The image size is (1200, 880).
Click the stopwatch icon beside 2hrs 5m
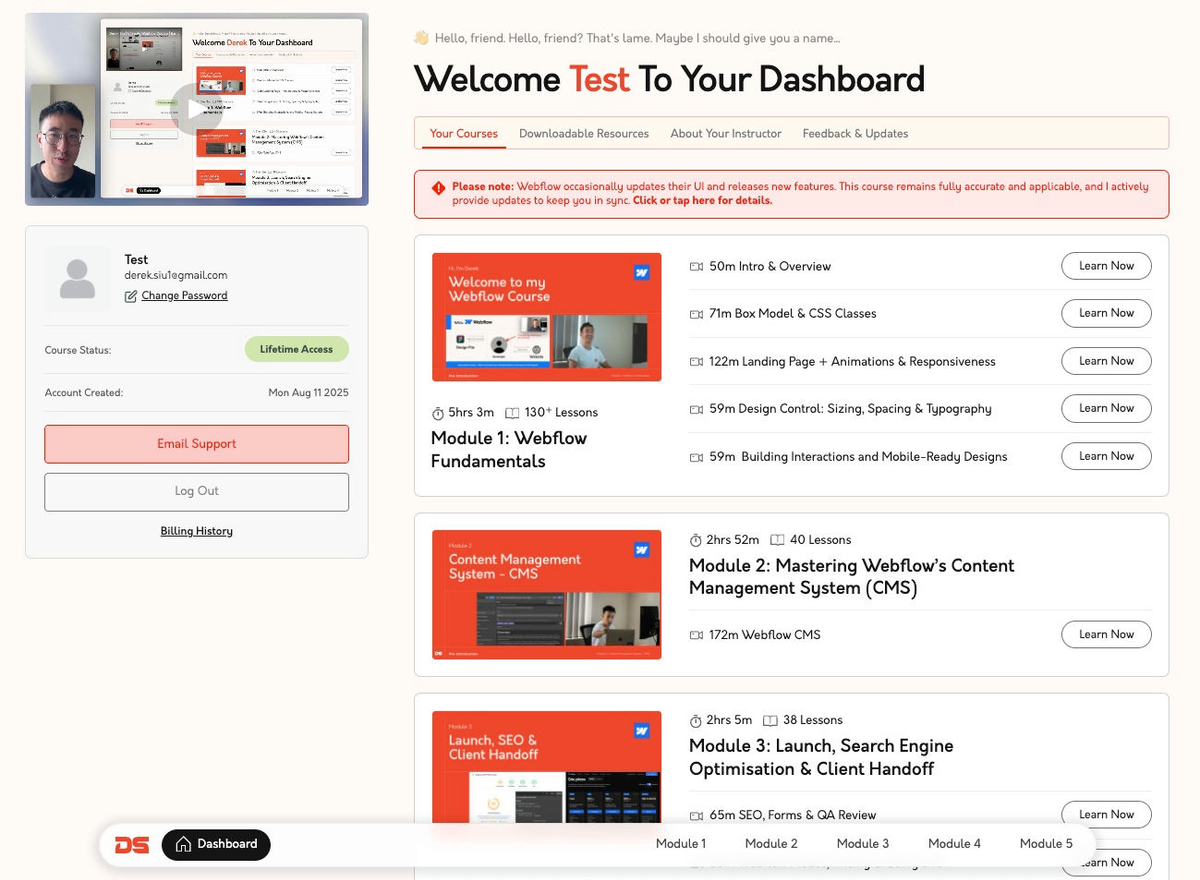696,720
